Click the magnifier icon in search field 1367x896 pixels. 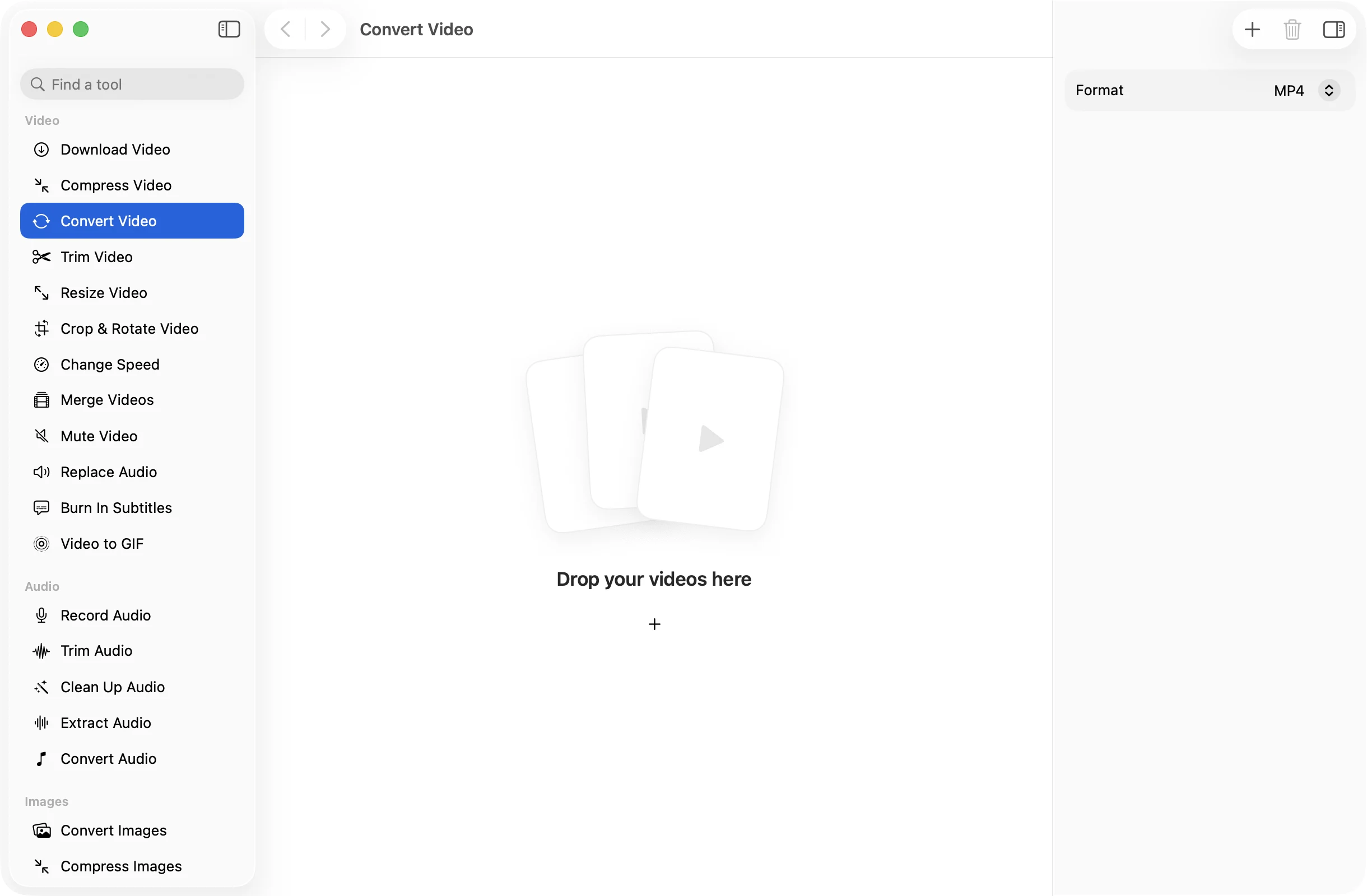tap(38, 85)
